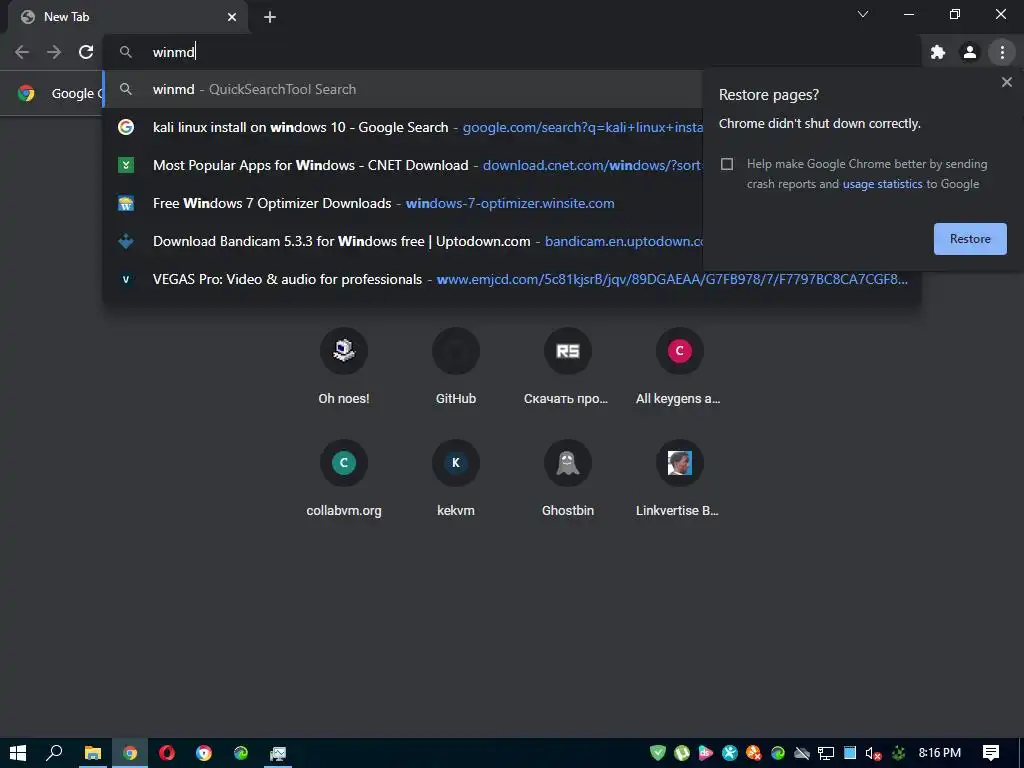
Task: Click the forward navigation arrow
Action: (54, 52)
